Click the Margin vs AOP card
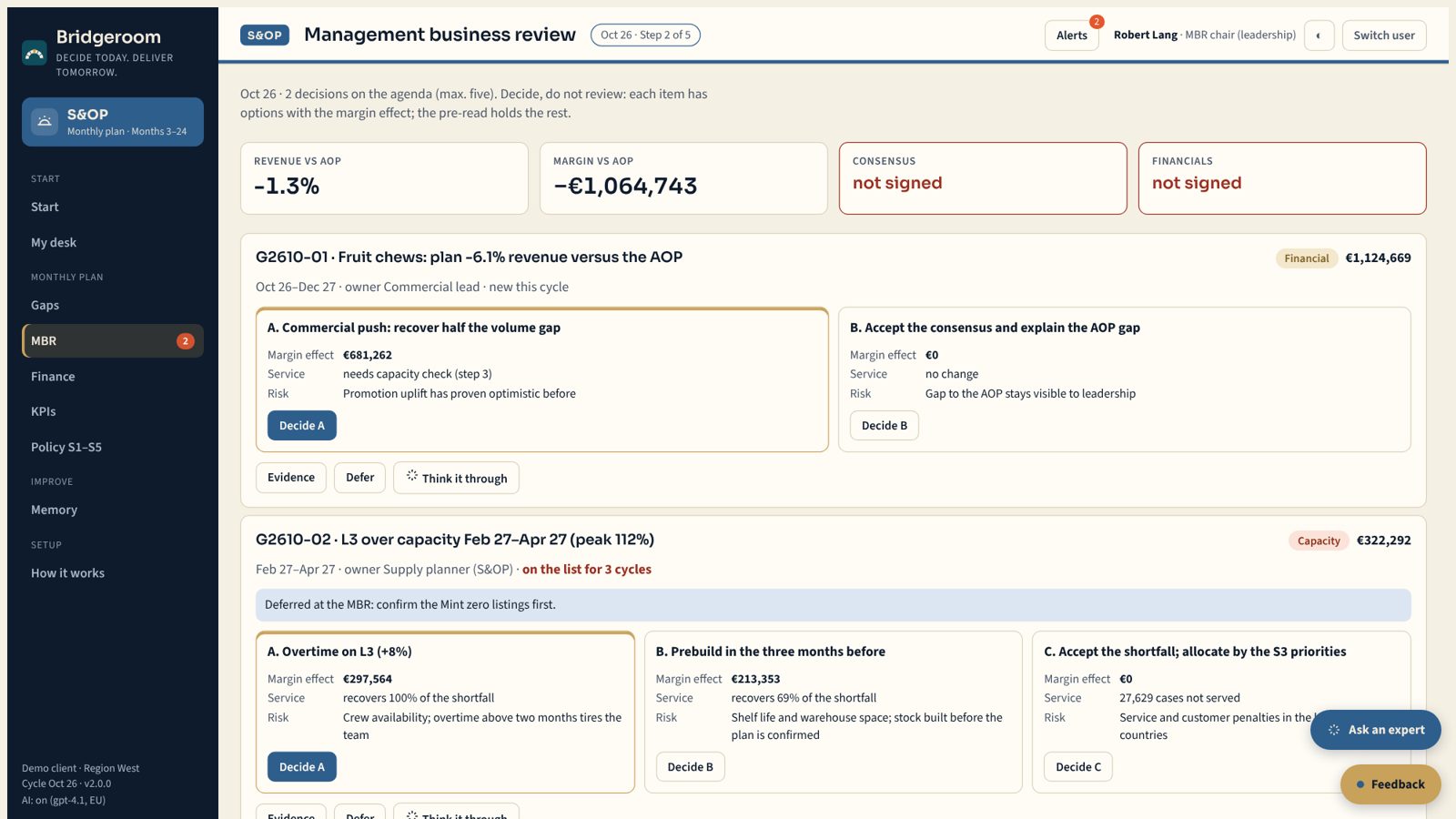 click(683, 178)
